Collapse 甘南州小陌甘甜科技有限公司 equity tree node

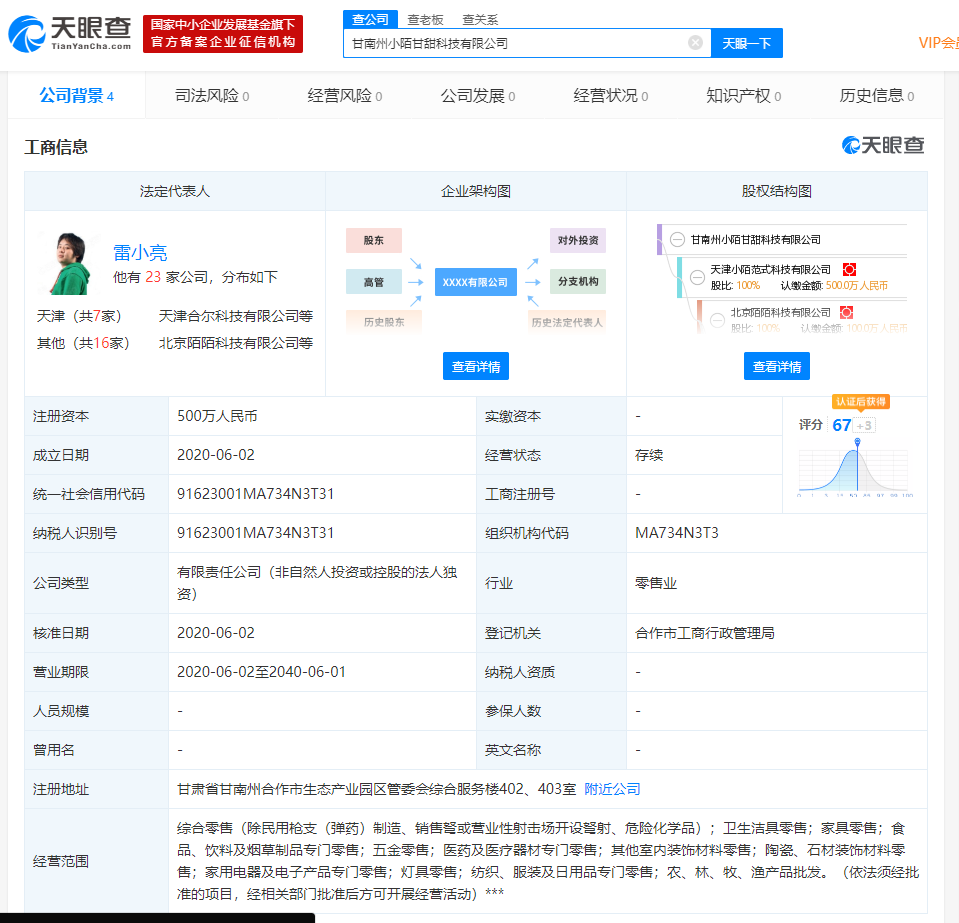pyautogui.click(x=677, y=239)
